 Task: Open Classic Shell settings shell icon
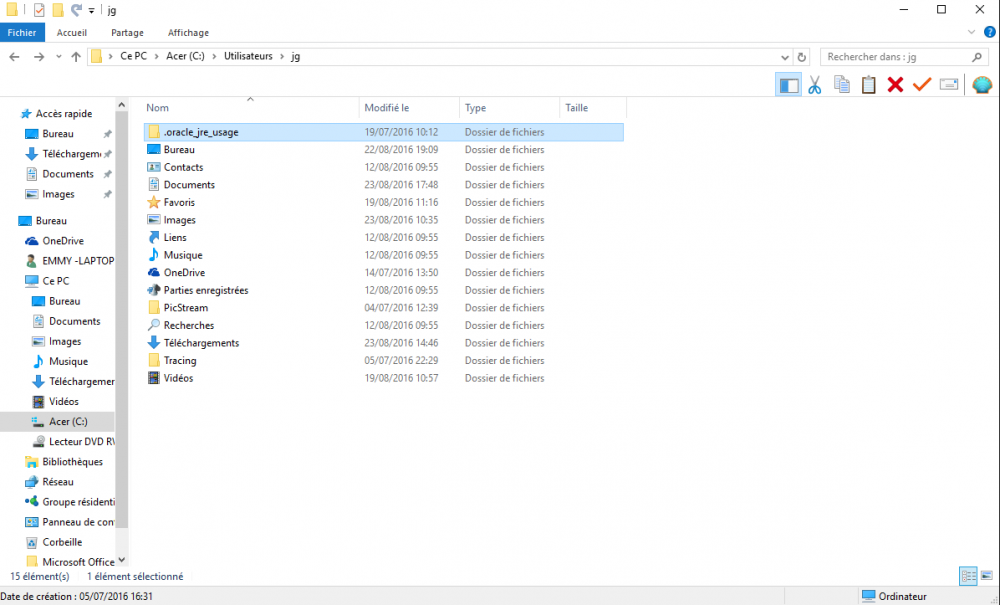981,85
